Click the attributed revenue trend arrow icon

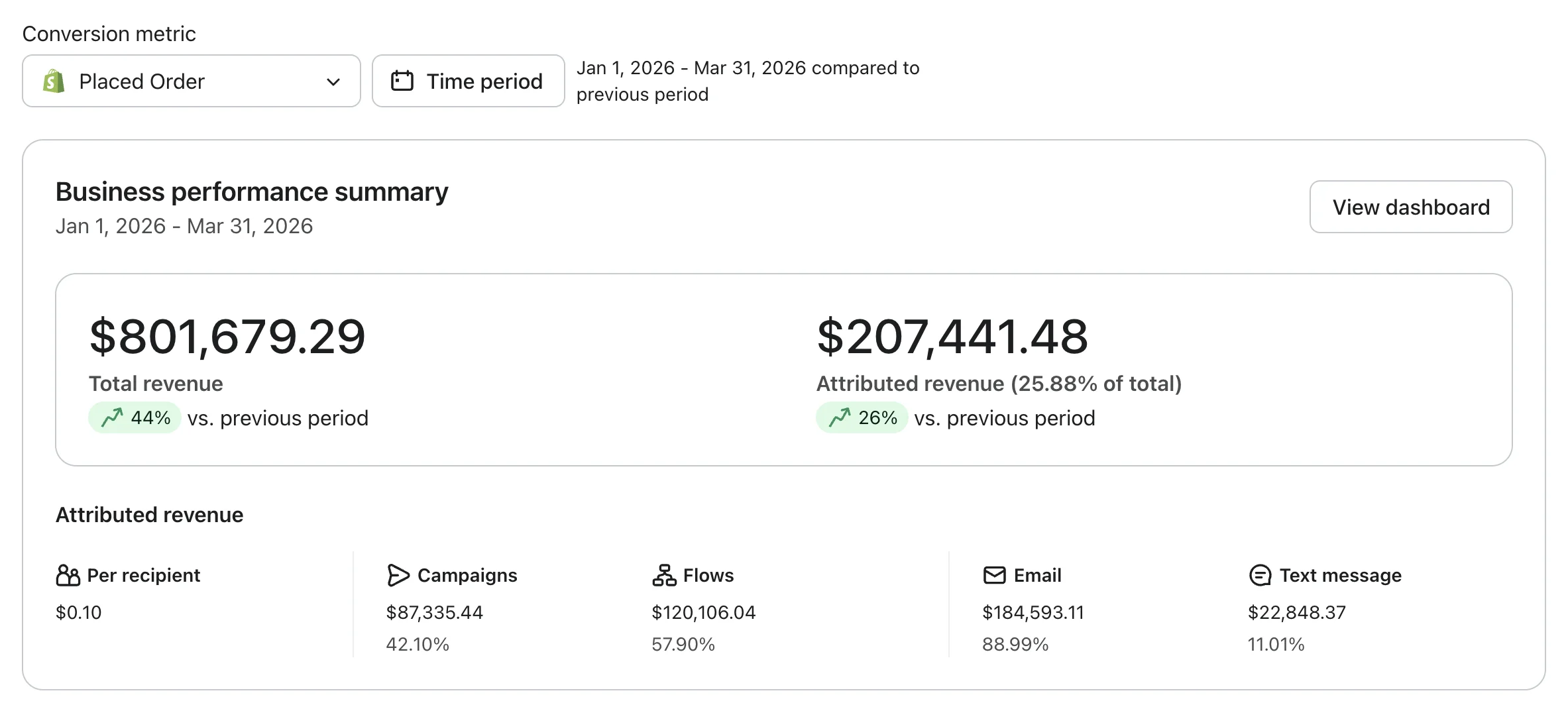pos(839,417)
